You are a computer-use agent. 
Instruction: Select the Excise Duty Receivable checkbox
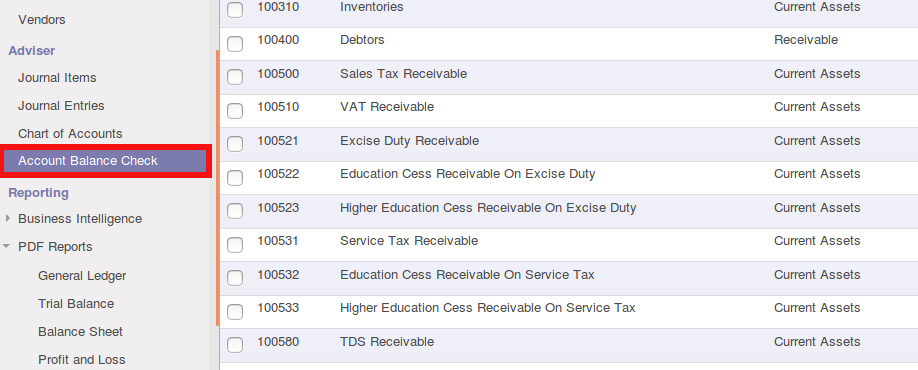point(235,144)
